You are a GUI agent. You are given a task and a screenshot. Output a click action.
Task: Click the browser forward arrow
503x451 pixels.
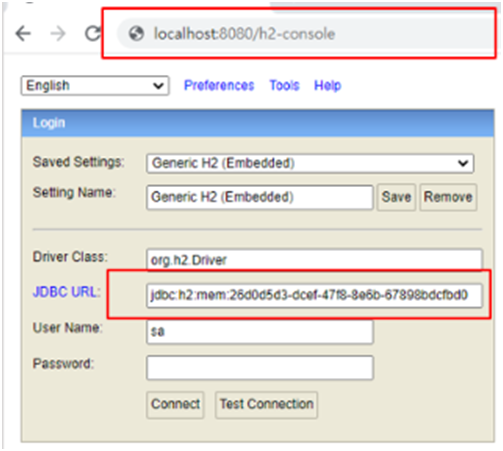pyautogui.click(x=58, y=33)
